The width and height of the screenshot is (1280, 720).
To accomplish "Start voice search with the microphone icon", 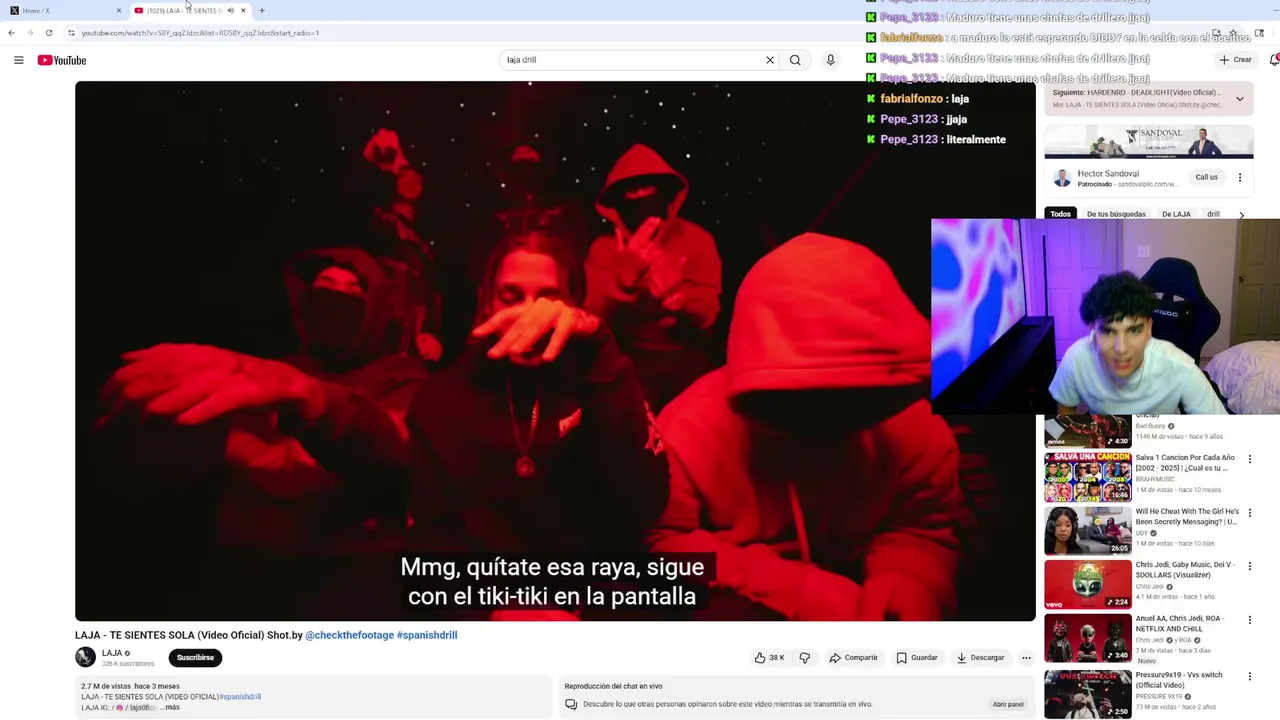I will [x=830, y=60].
